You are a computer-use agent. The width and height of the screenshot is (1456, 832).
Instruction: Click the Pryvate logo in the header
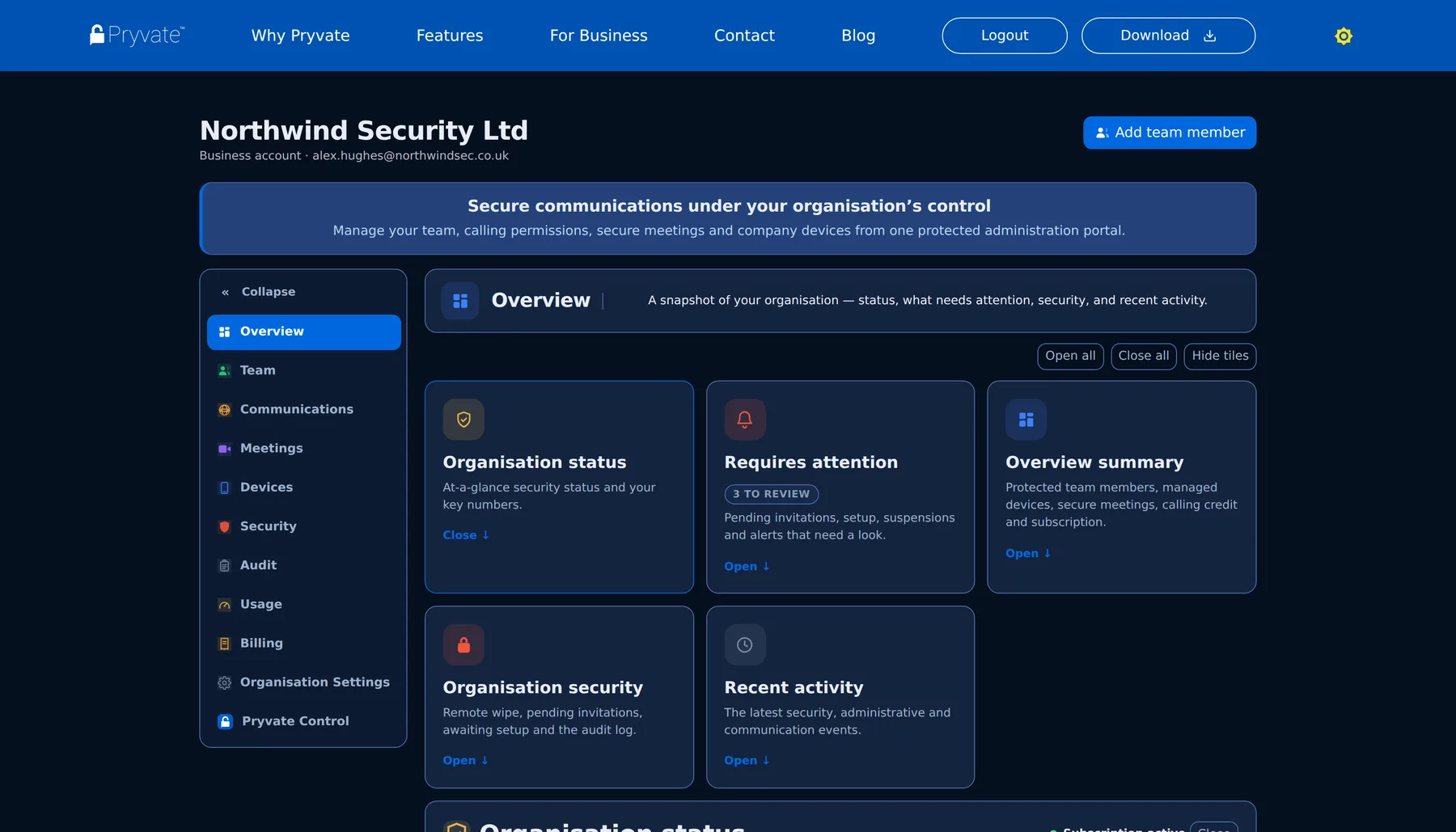click(138, 36)
